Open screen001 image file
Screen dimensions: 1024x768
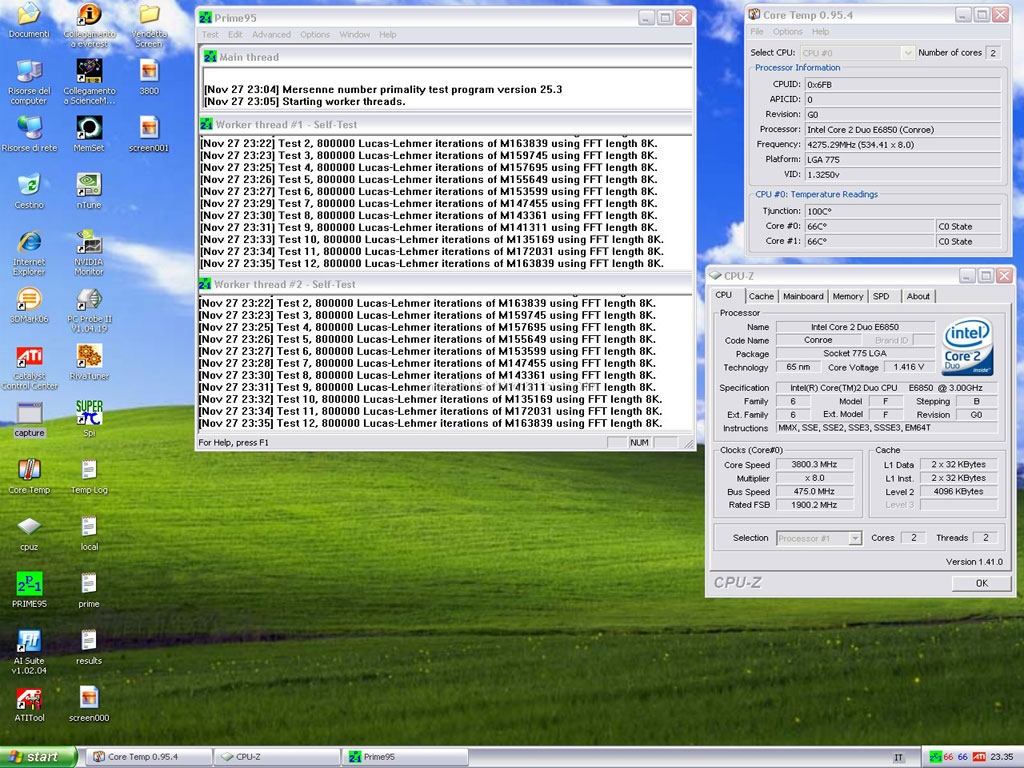[x=149, y=134]
